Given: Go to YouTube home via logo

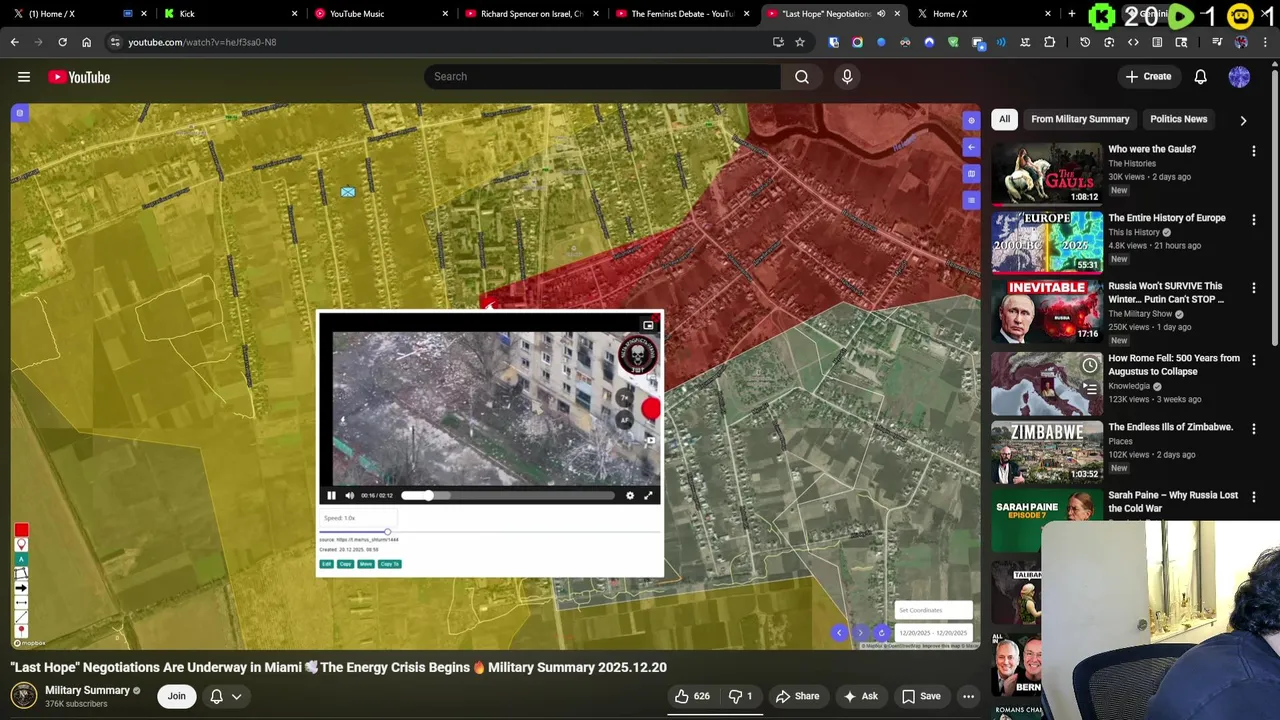Looking at the screenshot, I should click(79, 77).
